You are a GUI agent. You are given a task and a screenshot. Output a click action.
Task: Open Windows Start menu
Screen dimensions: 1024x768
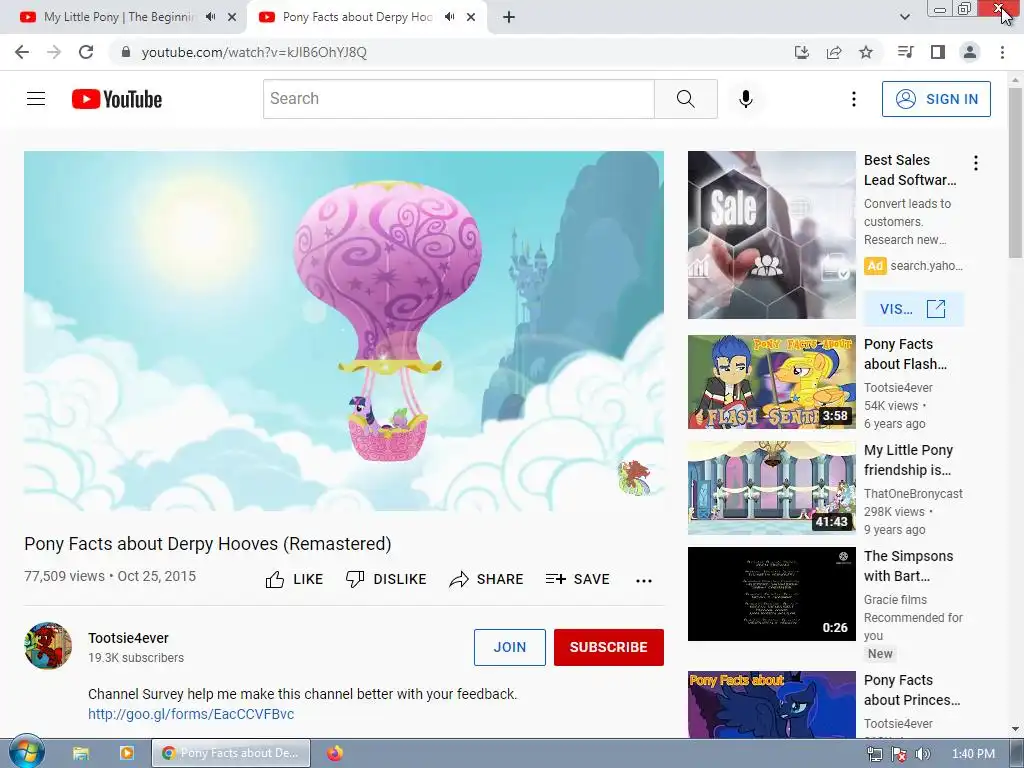tap(26, 752)
